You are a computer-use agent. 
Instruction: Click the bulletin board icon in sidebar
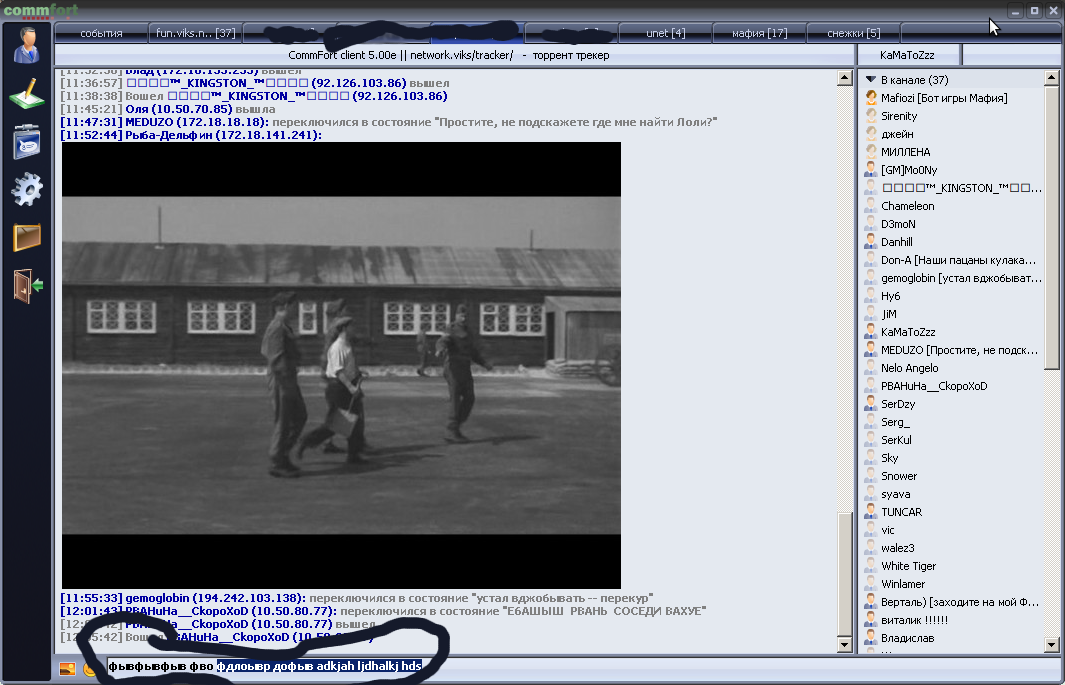coord(27,142)
